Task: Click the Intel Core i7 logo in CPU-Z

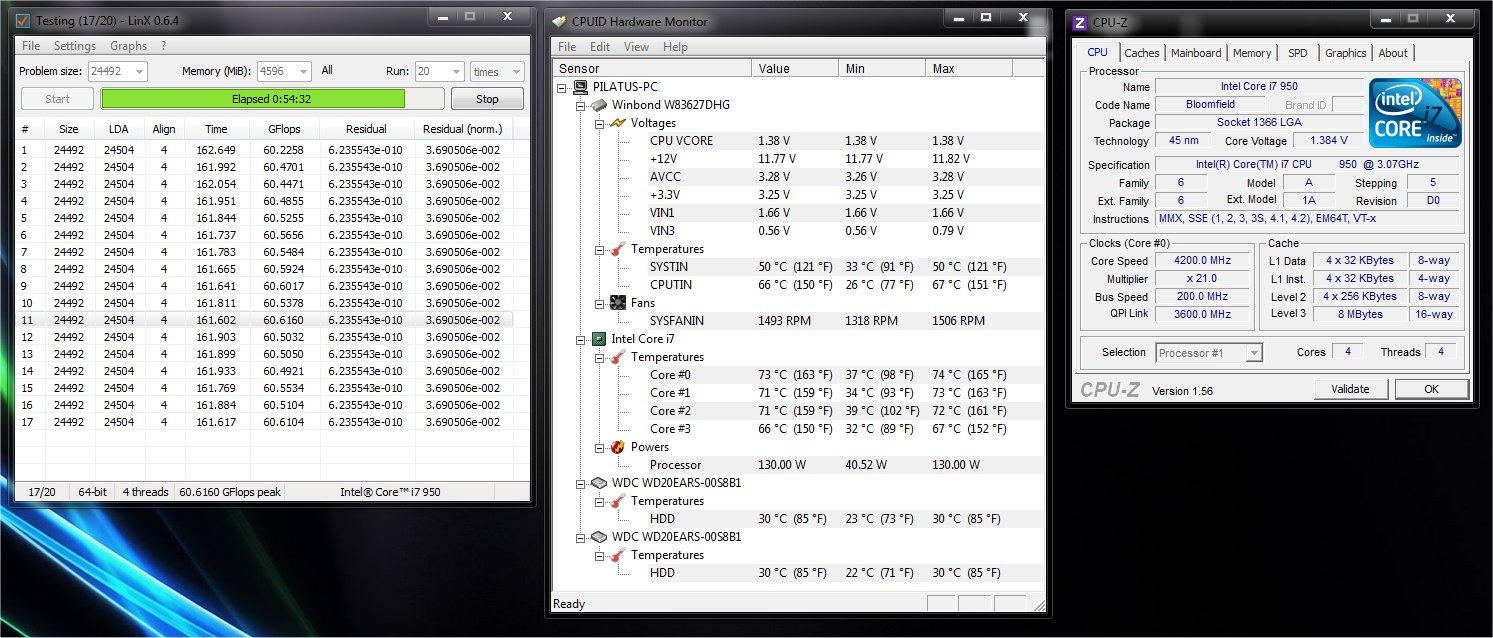Action: (x=1415, y=113)
